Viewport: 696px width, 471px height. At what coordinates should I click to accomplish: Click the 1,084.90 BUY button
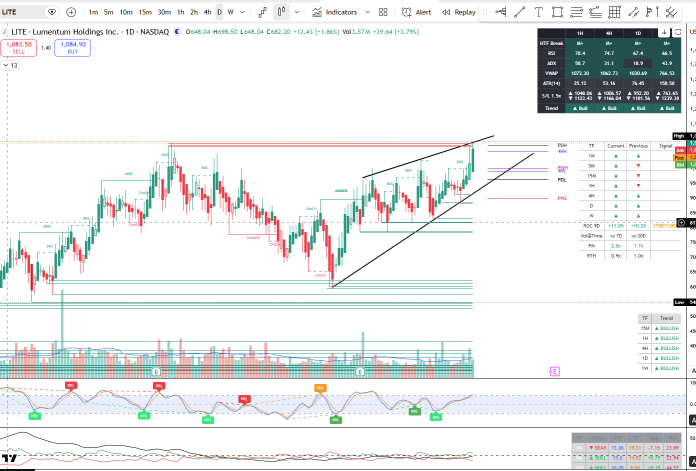[x=73, y=47]
